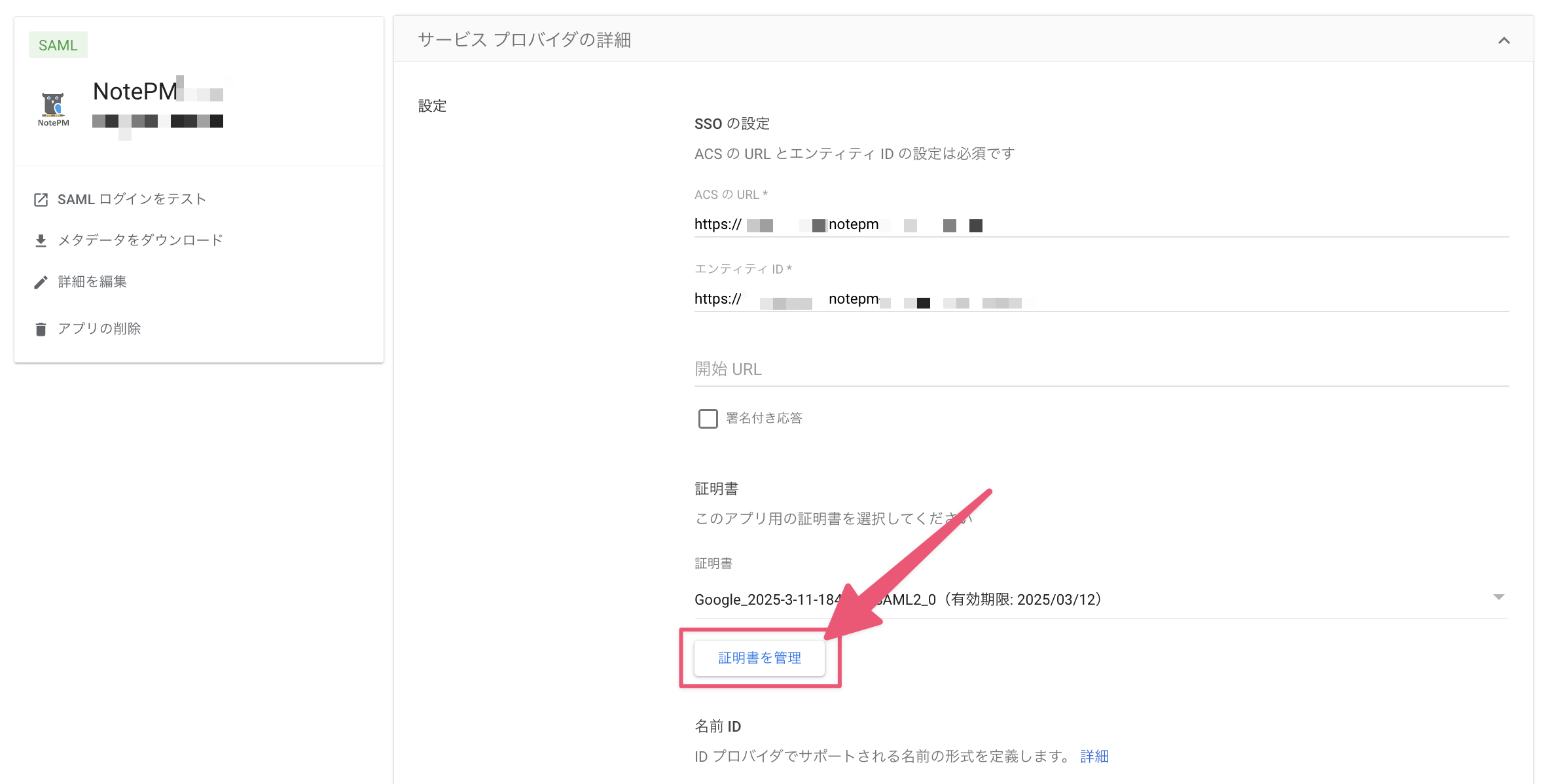The width and height of the screenshot is (1550, 784).
Task: Open the 証明書 dropdown arrow
Action: (x=1498, y=597)
